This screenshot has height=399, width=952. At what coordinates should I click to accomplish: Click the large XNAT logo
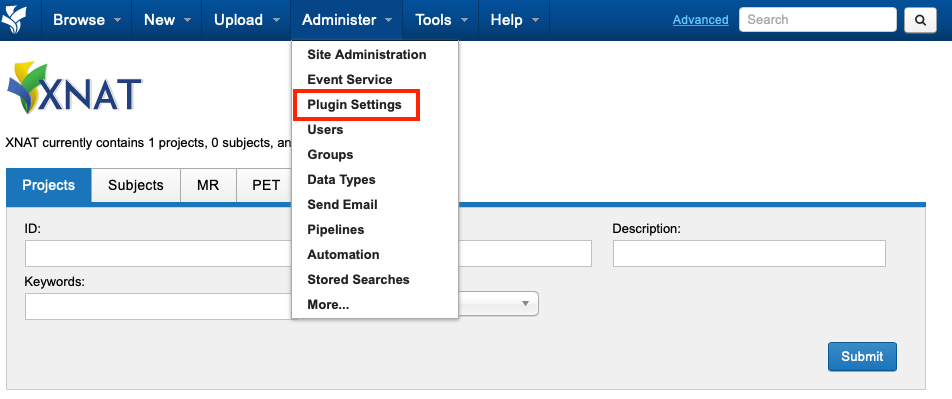(74, 88)
